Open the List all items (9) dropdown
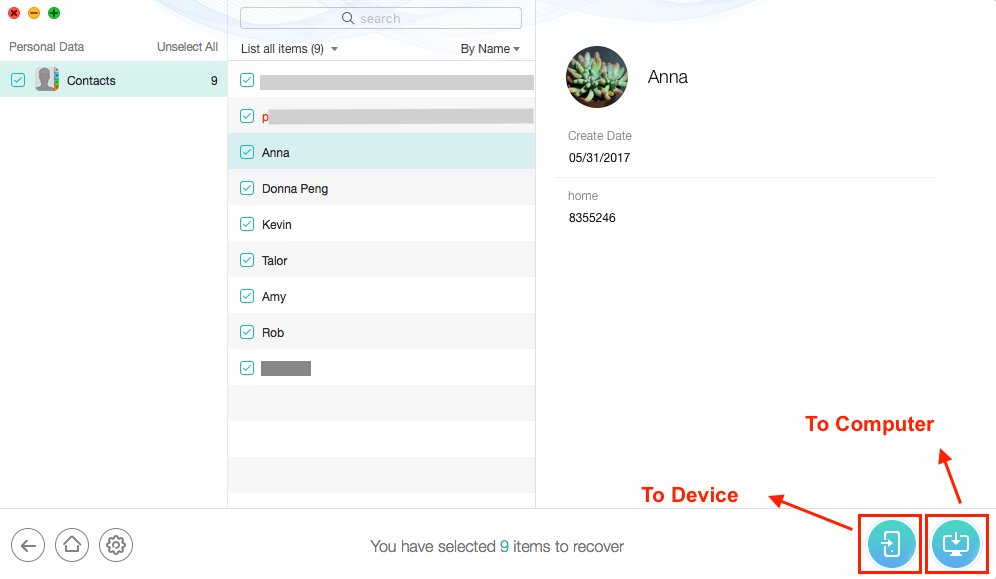This screenshot has height=579, width=996. coord(287,48)
